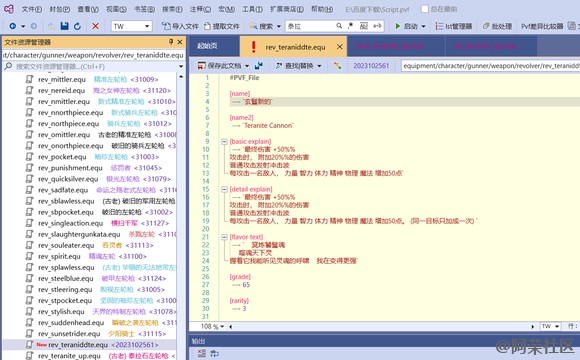
Task: Close the 文件资源管理器 panel
Action: 180,42
